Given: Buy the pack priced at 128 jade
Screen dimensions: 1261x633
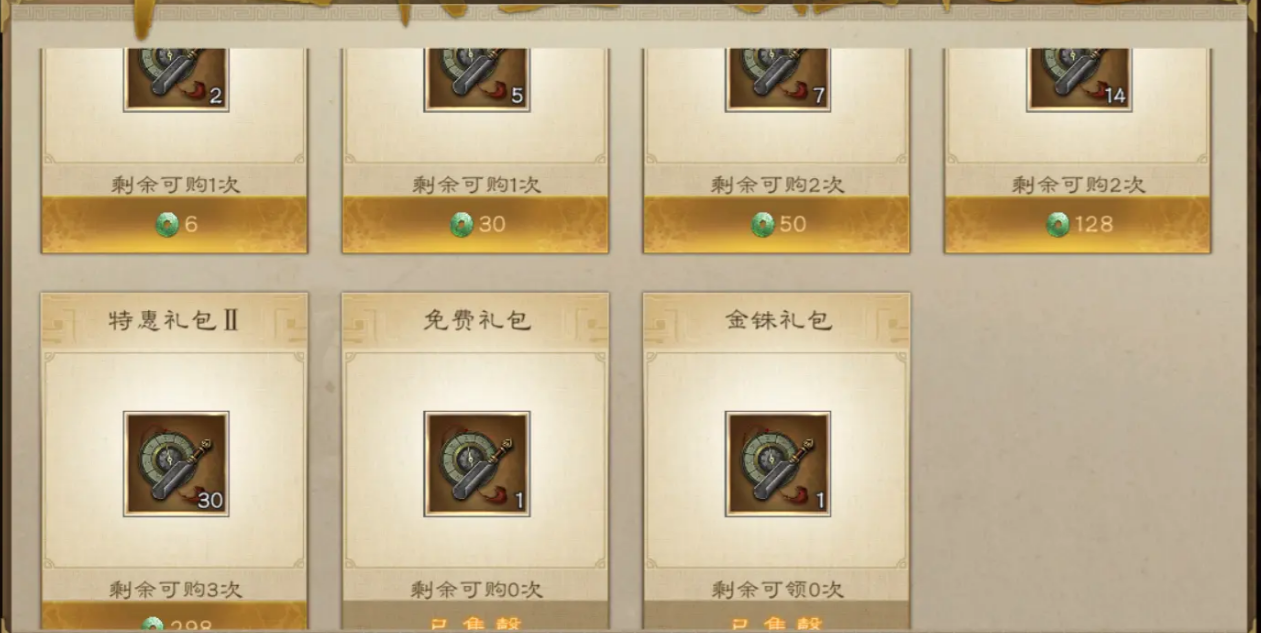Looking at the screenshot, I should click(1078, 225).
